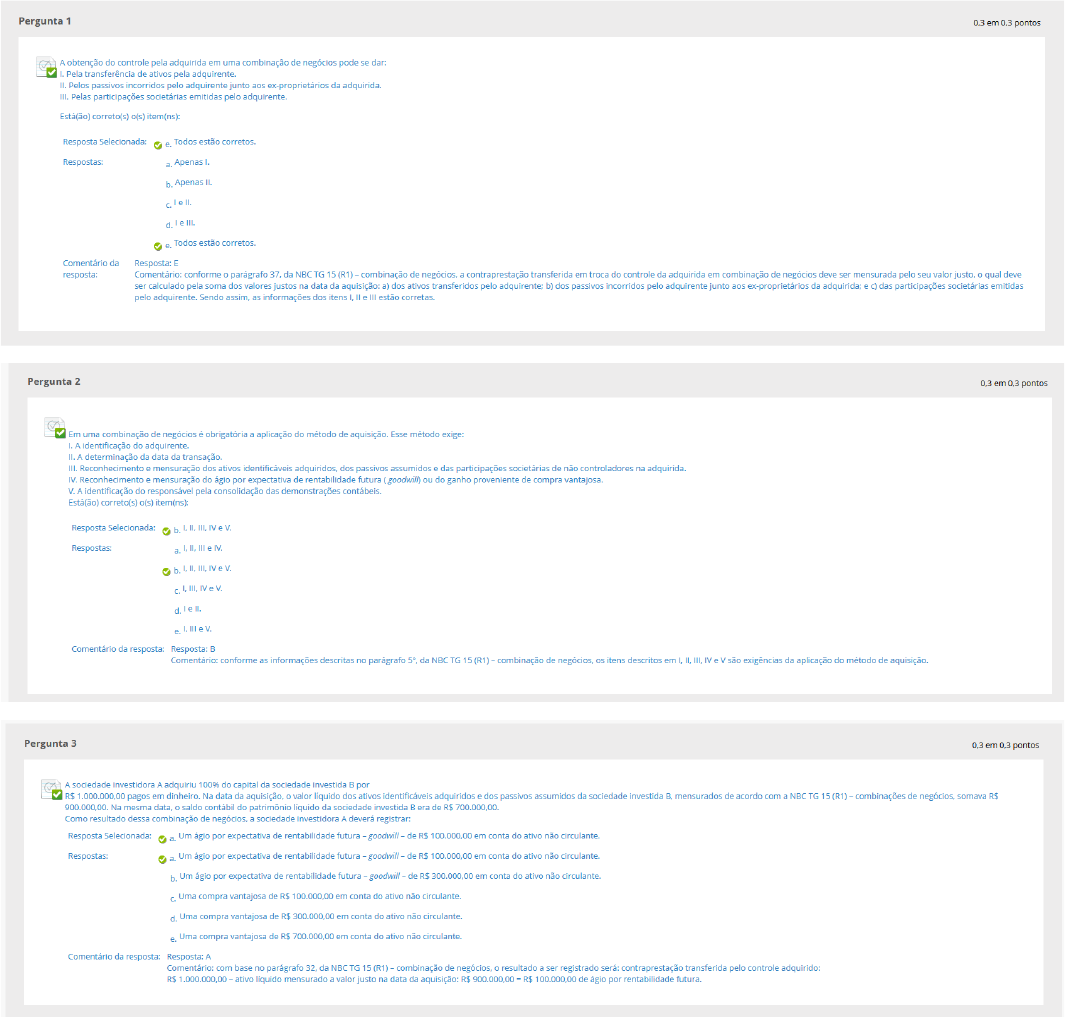Screen dimensions: 1065x1017
Task: Click the 'Pergunta 2' heading
Action: click(54, 382)
